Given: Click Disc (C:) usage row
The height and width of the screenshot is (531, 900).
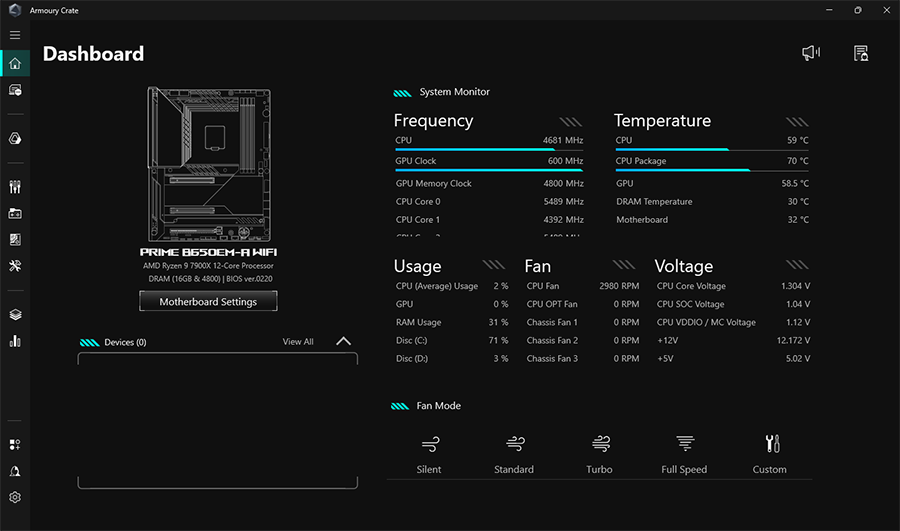Looking at the screenshot, I should [x=452, y=340].
